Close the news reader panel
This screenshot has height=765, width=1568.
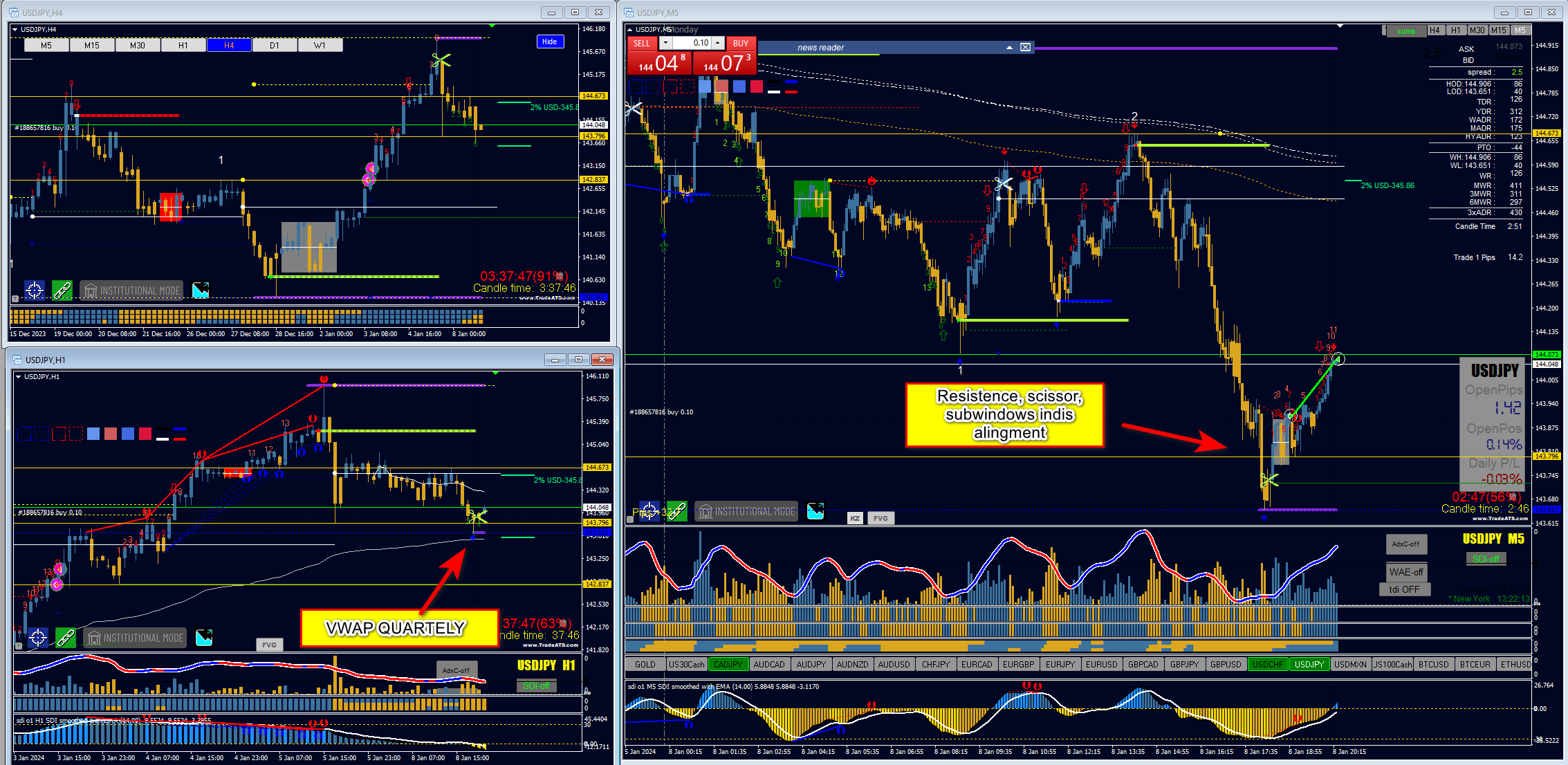click(x=1025, y=47)
